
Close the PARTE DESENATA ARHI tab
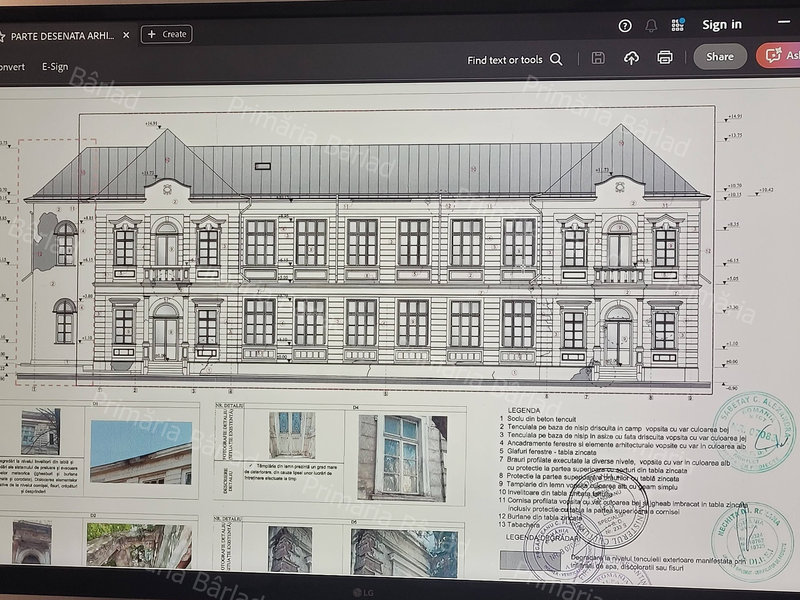tap(126, 35)
